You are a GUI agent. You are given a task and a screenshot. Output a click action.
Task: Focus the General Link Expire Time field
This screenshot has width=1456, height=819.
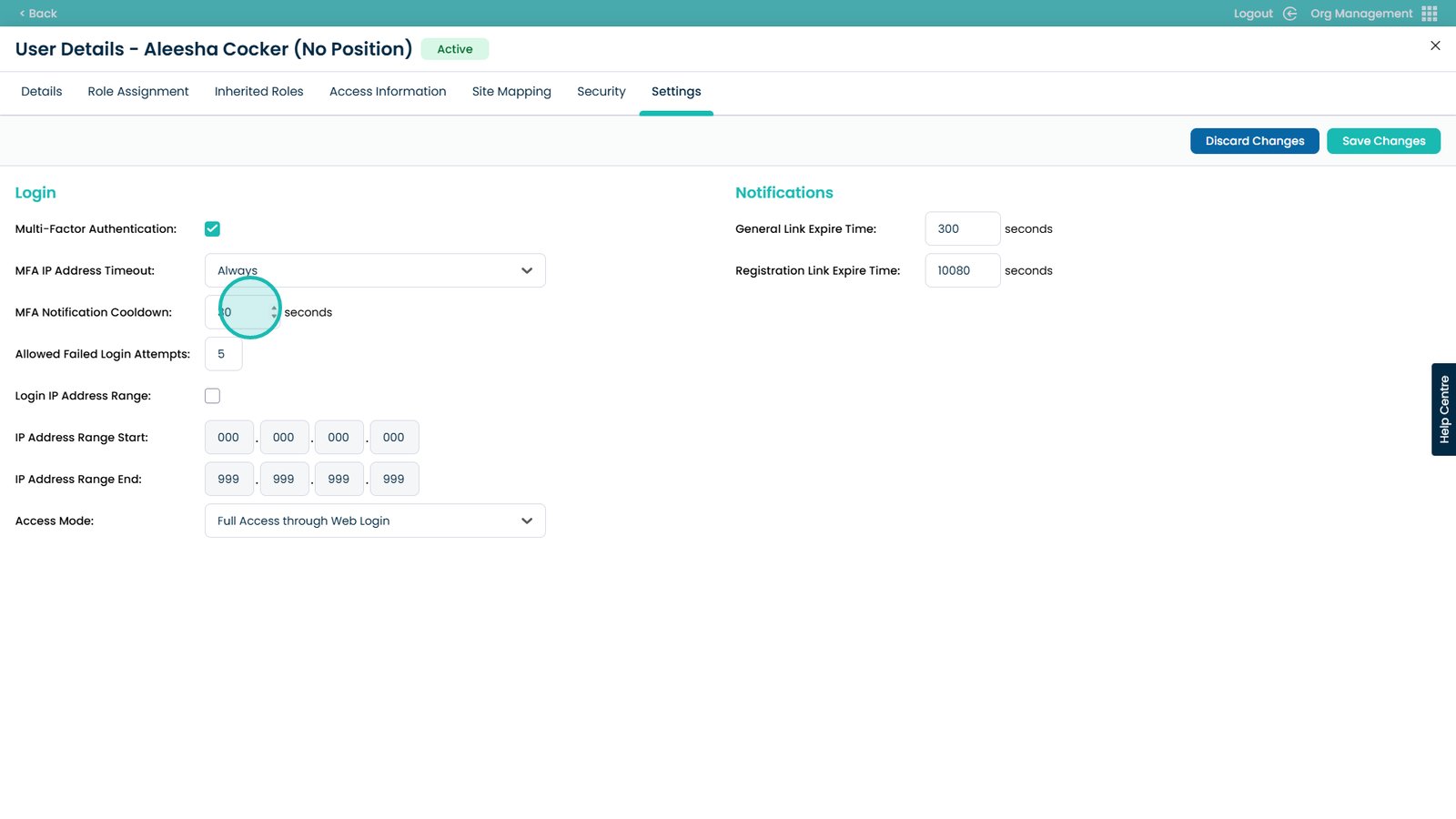(x=962, y=229)
